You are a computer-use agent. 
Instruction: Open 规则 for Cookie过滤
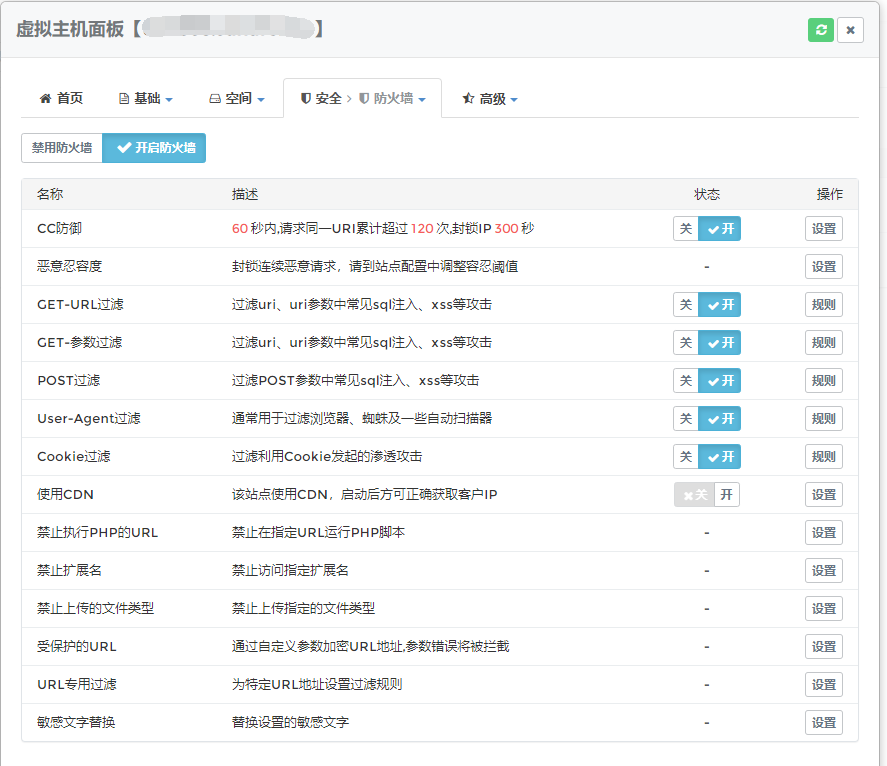[x=824, y=456]
